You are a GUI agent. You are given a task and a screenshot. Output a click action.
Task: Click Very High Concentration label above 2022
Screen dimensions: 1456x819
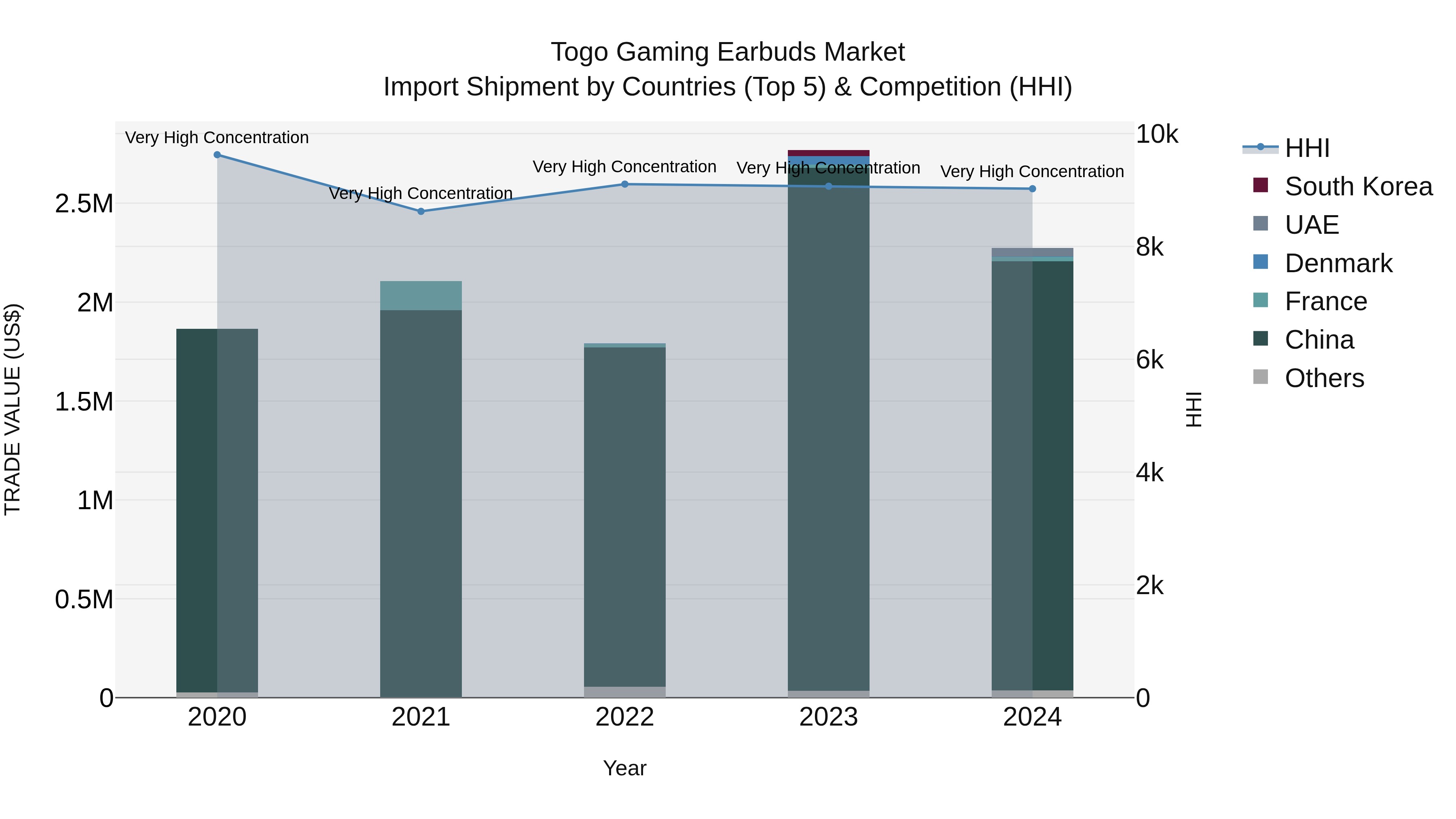pos(624,167)
